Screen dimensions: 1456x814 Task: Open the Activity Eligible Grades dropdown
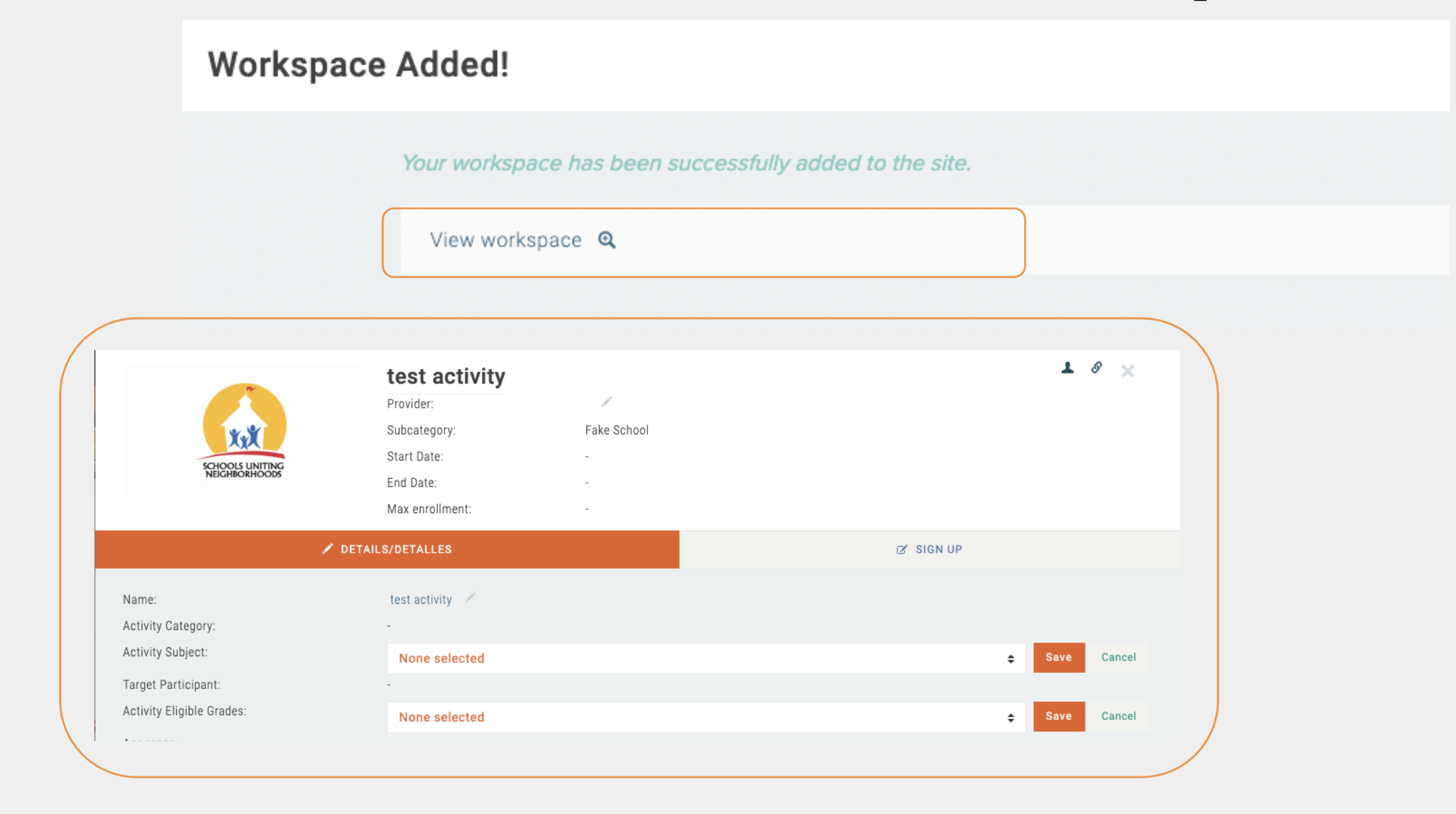pos(707,717)
